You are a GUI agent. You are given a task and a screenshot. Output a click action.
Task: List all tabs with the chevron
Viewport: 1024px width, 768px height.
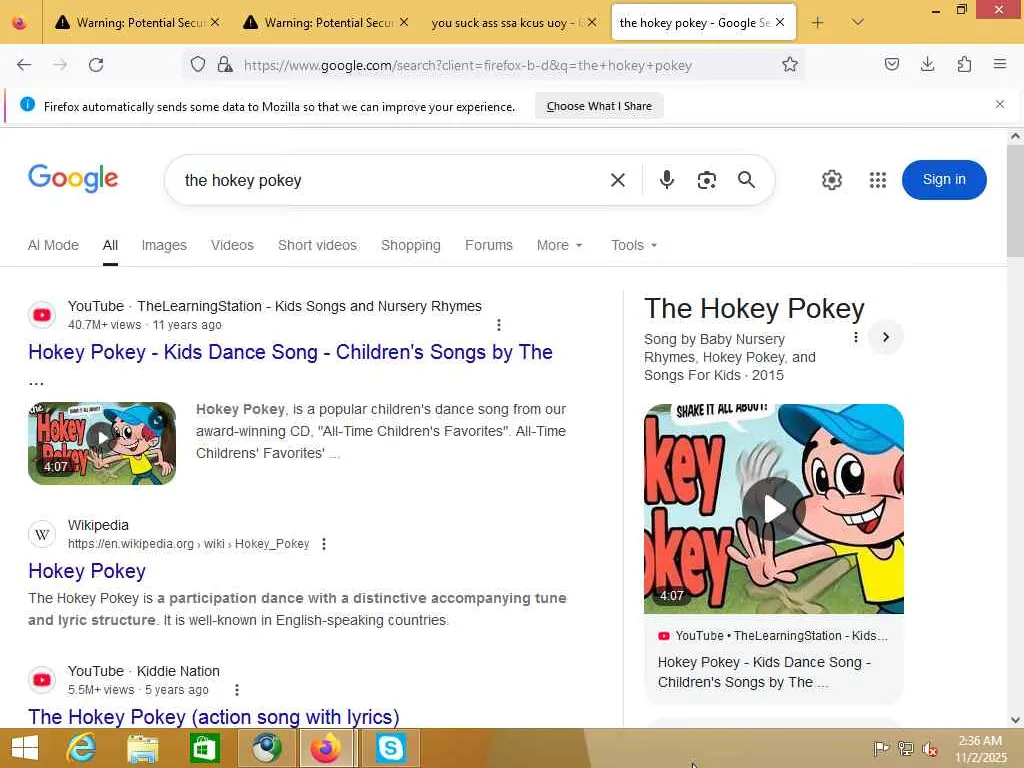coord(857,22)
